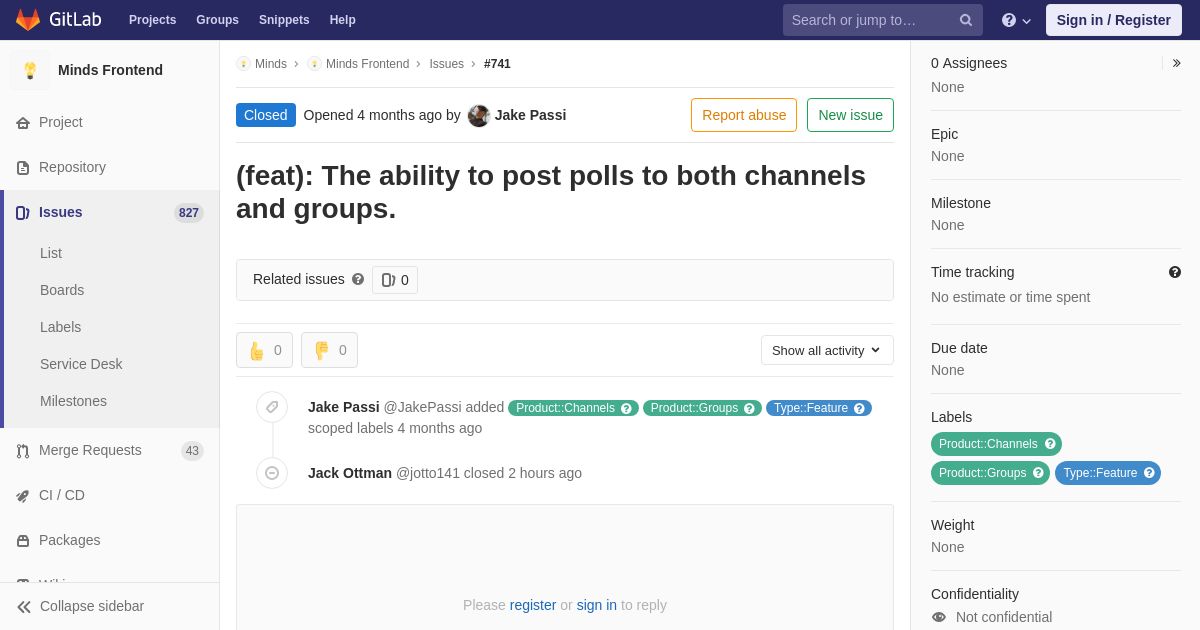Viewport: 1200px width, 630px height.
Task: Click Related issues help icon
Action: [358, 279]
